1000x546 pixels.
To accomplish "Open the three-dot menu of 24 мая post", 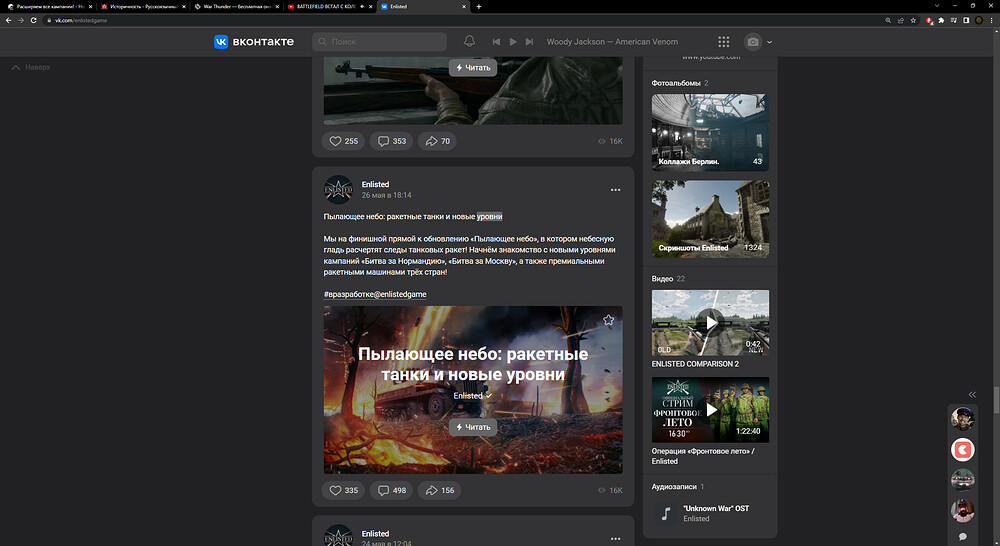I will [615, 539].
